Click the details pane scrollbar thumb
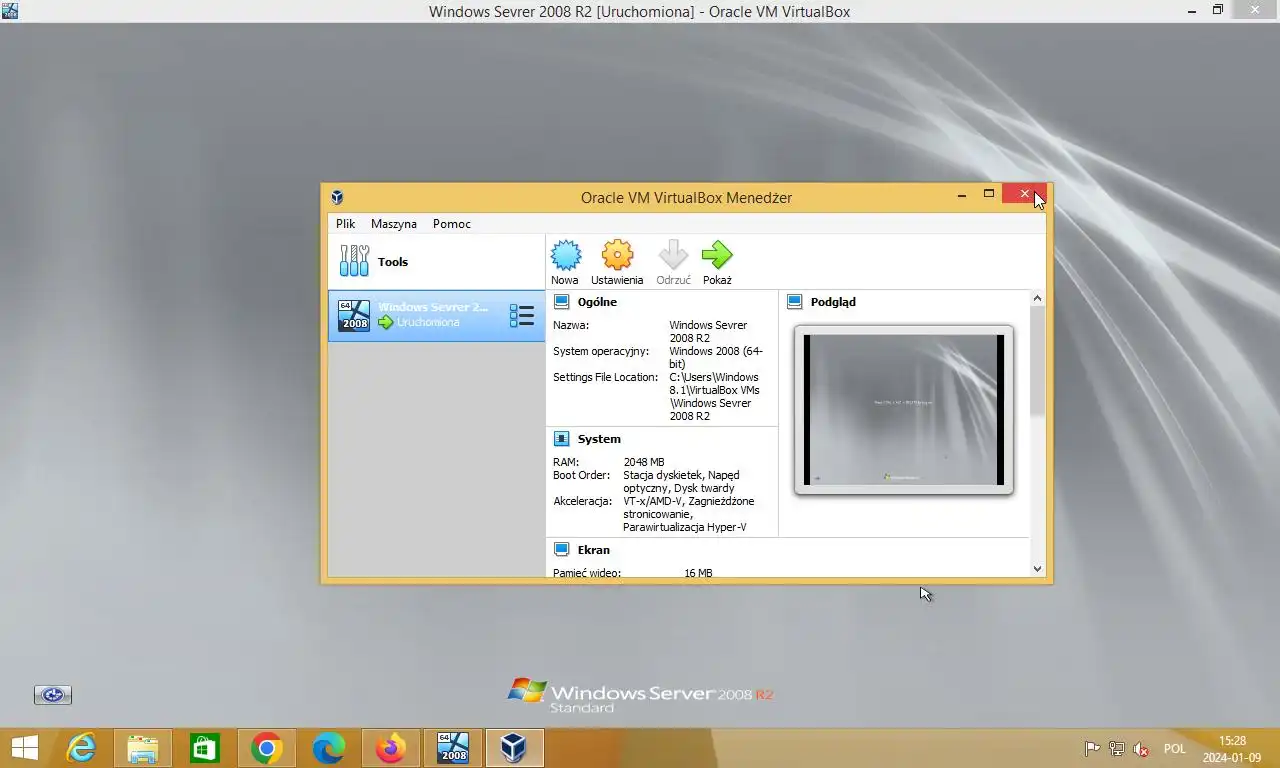Image resolution: width=1280 pixels, height=768 pixels. [1037, 360]
